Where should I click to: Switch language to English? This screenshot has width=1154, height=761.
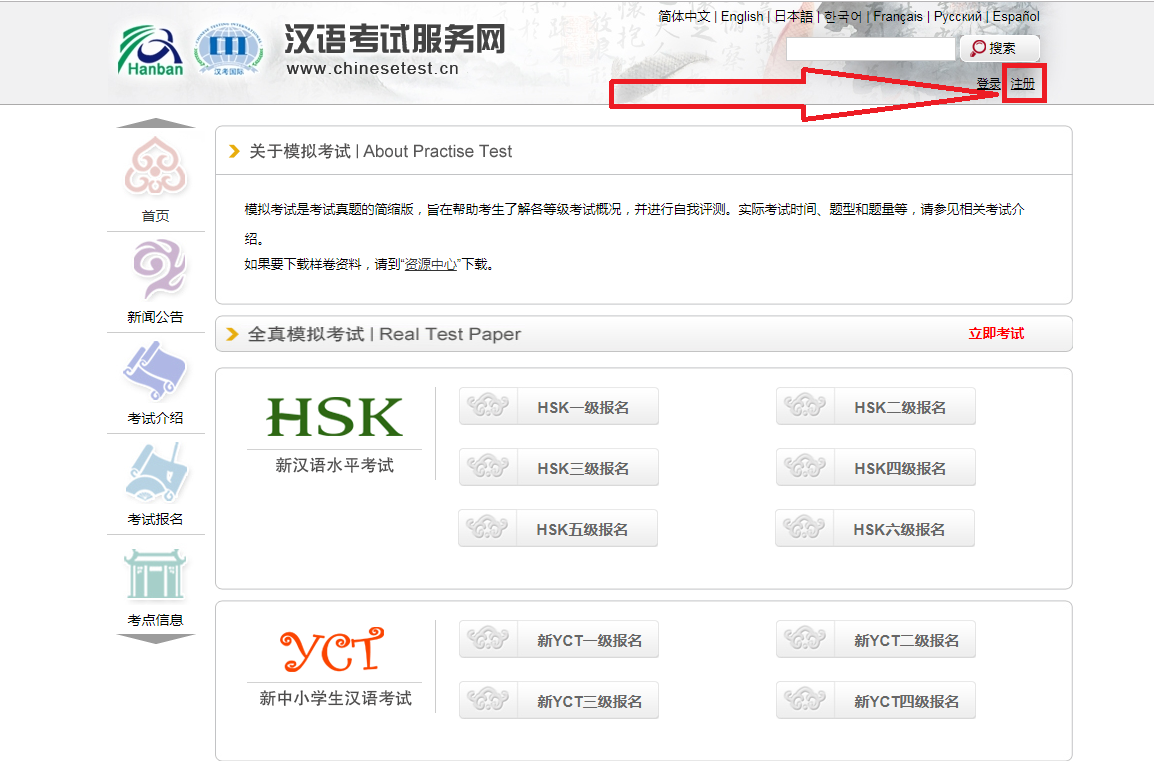point(741,16)
